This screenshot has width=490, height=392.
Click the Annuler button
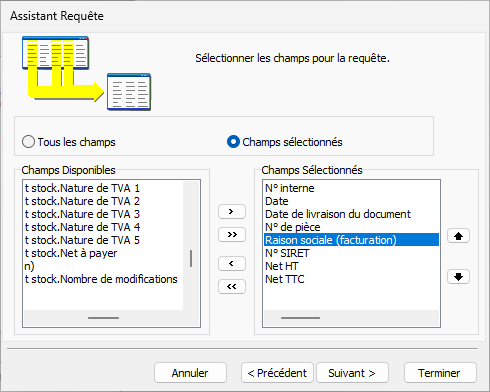click(x=190, y=373)
